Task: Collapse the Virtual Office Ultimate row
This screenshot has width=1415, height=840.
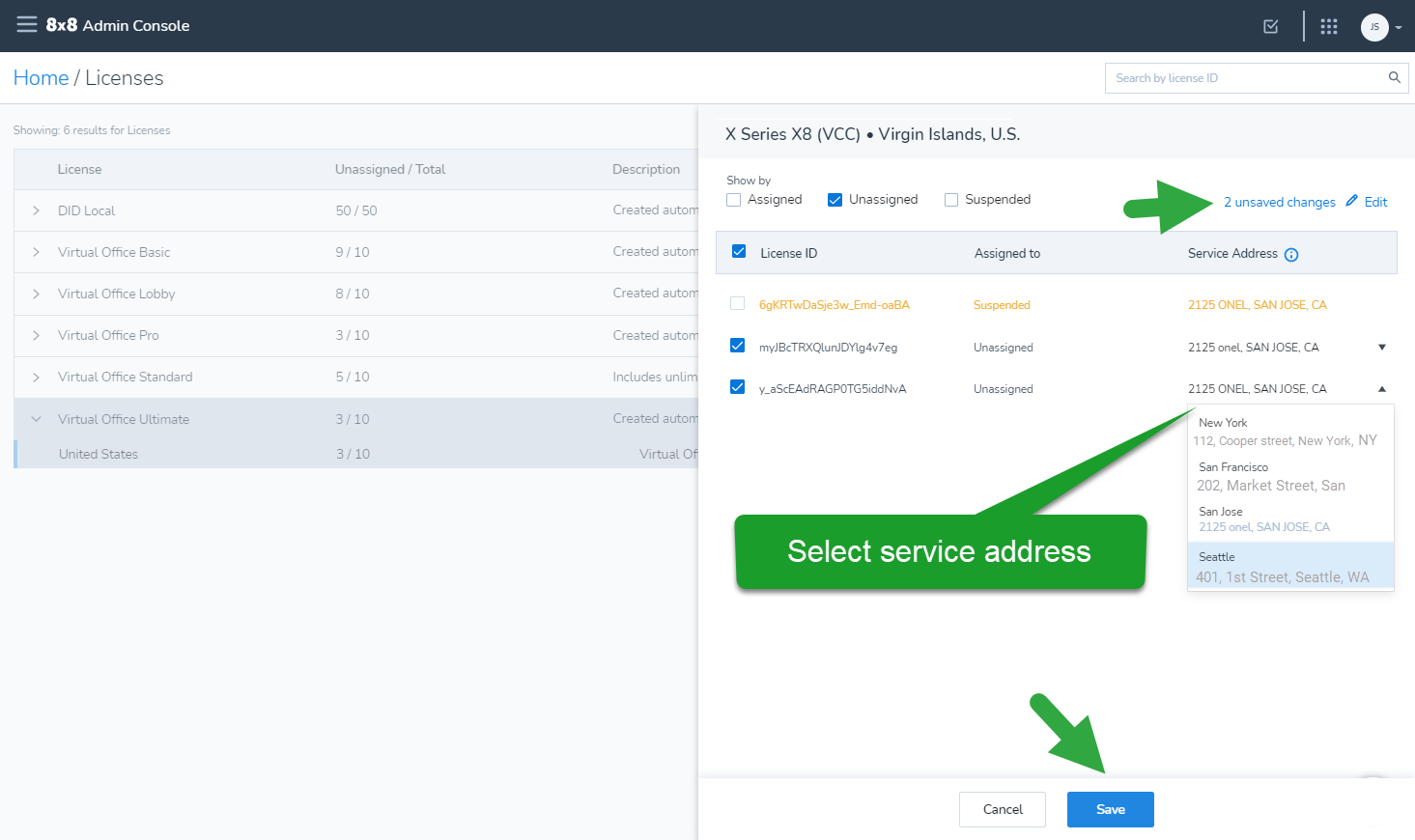Action: (36, 419)
